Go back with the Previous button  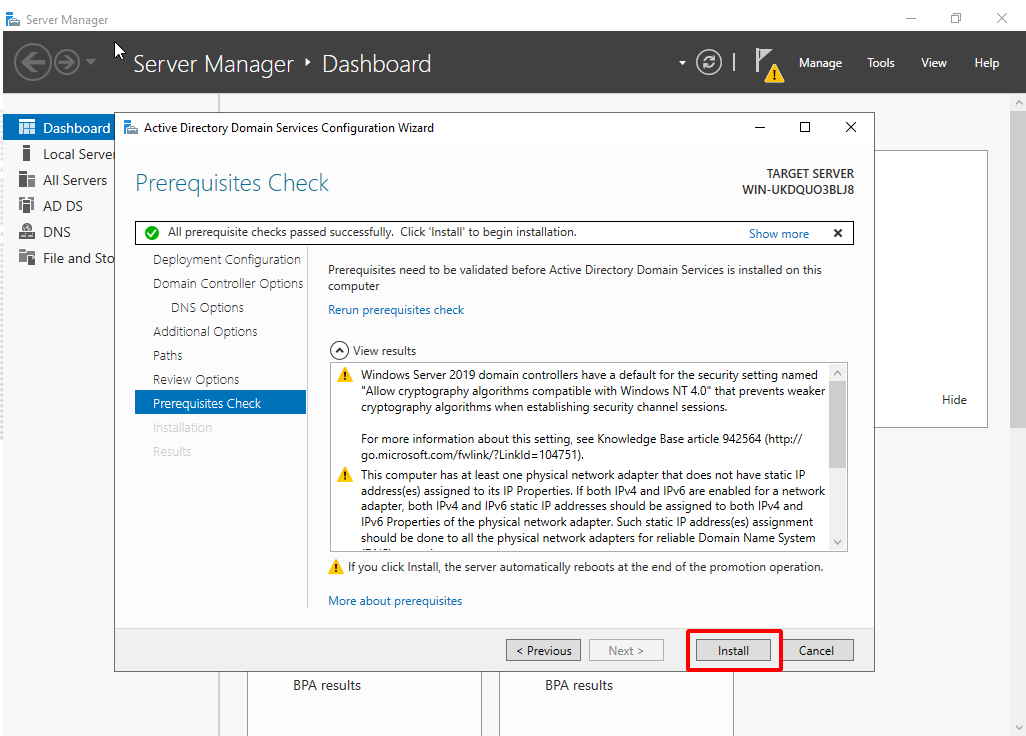click(543, 651)
